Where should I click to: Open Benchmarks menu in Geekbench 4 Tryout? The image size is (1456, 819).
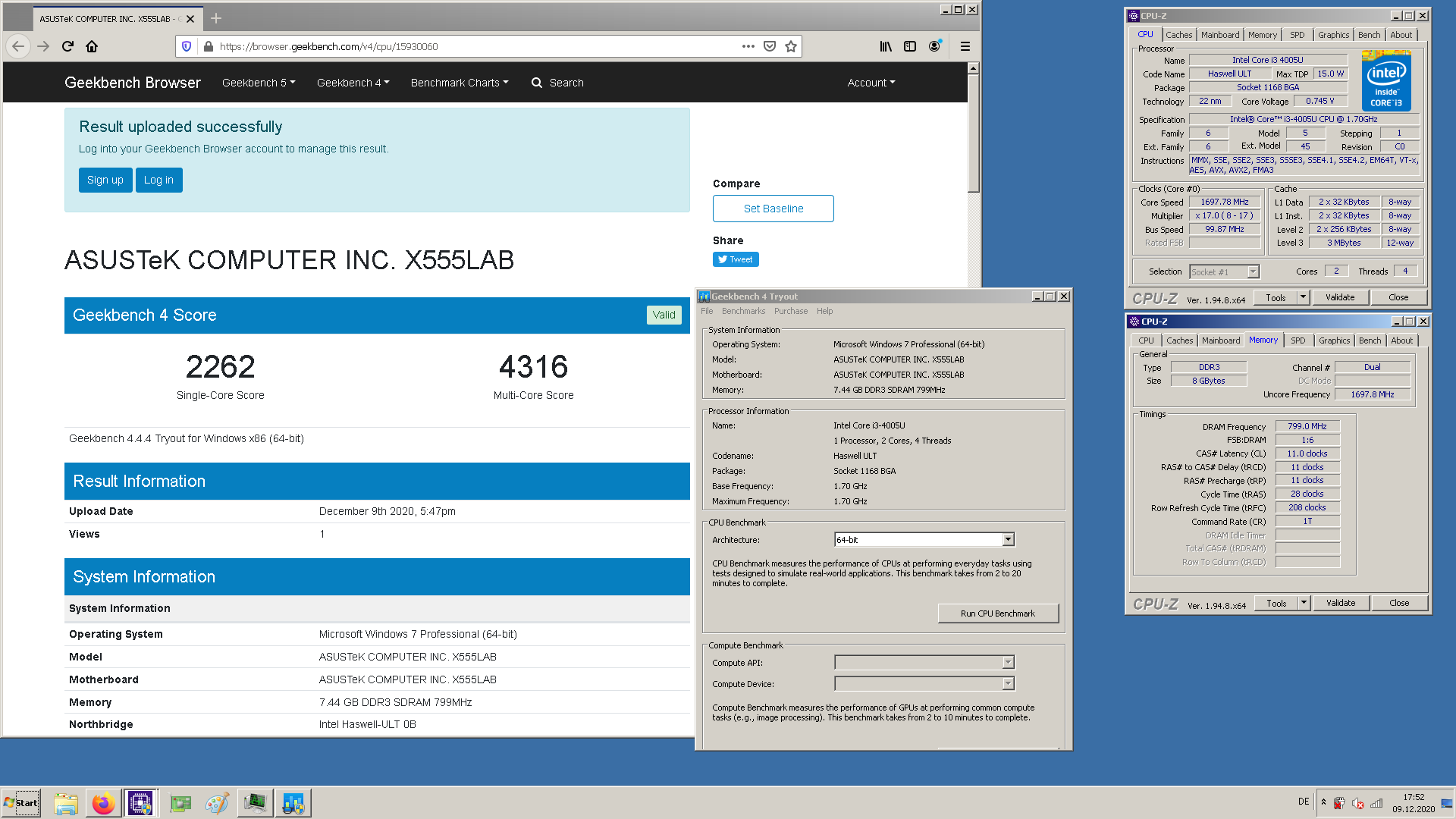click(x=743, y=311)
